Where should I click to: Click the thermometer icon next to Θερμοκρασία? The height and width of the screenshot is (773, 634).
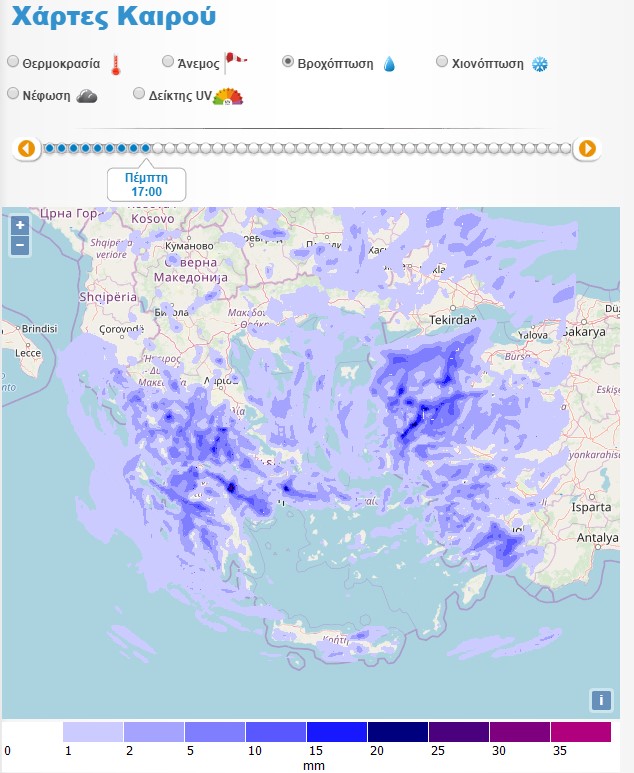(x=116, y=65)
